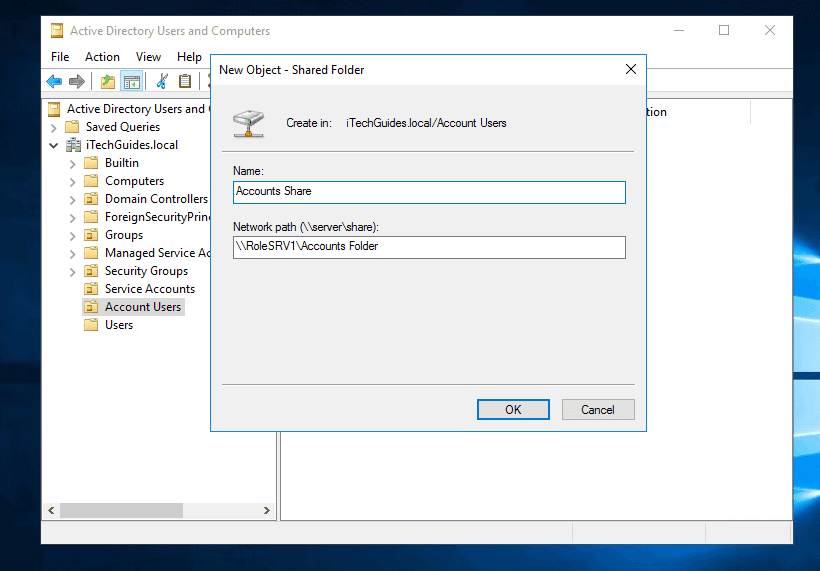
Task: Toggle the Show/Hide Console Tree icon
Action: click(x=131, y=81)
